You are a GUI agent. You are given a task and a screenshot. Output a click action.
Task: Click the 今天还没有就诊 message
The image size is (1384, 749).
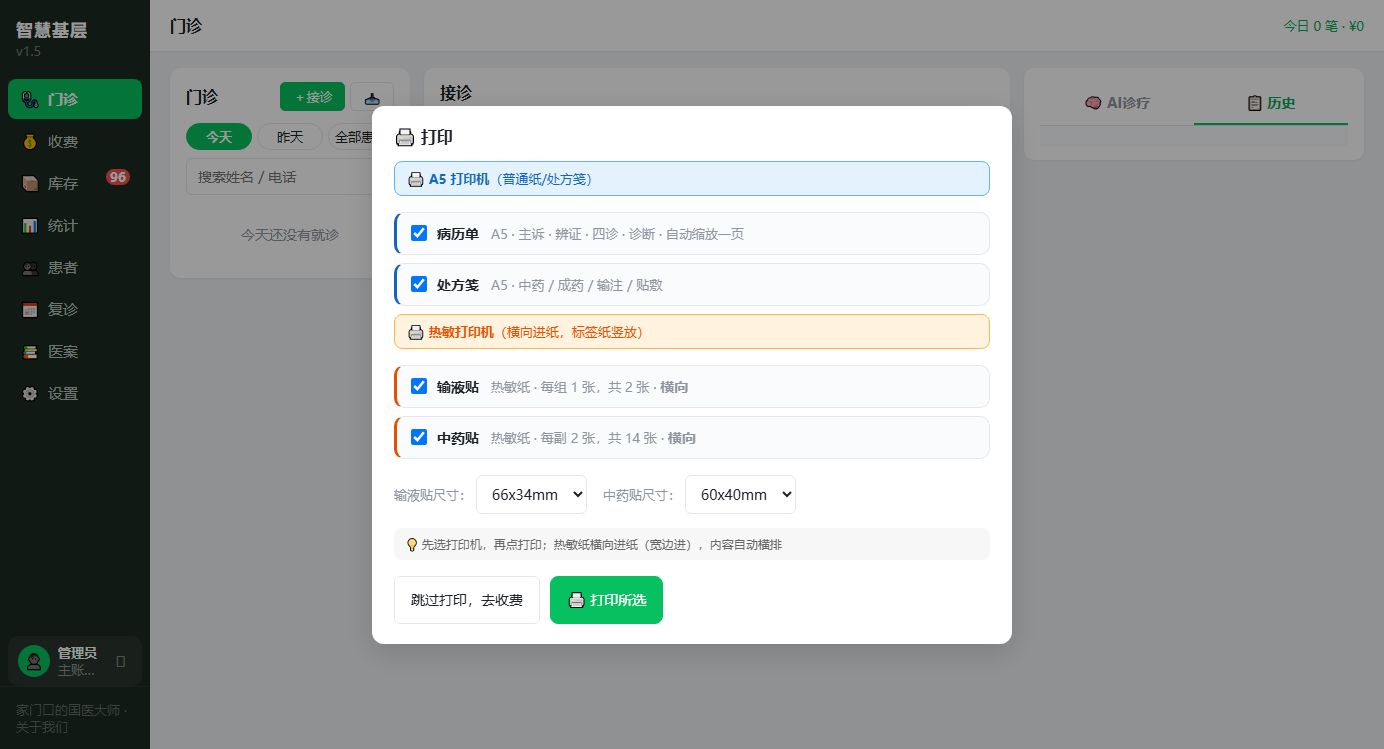(290, 235)
